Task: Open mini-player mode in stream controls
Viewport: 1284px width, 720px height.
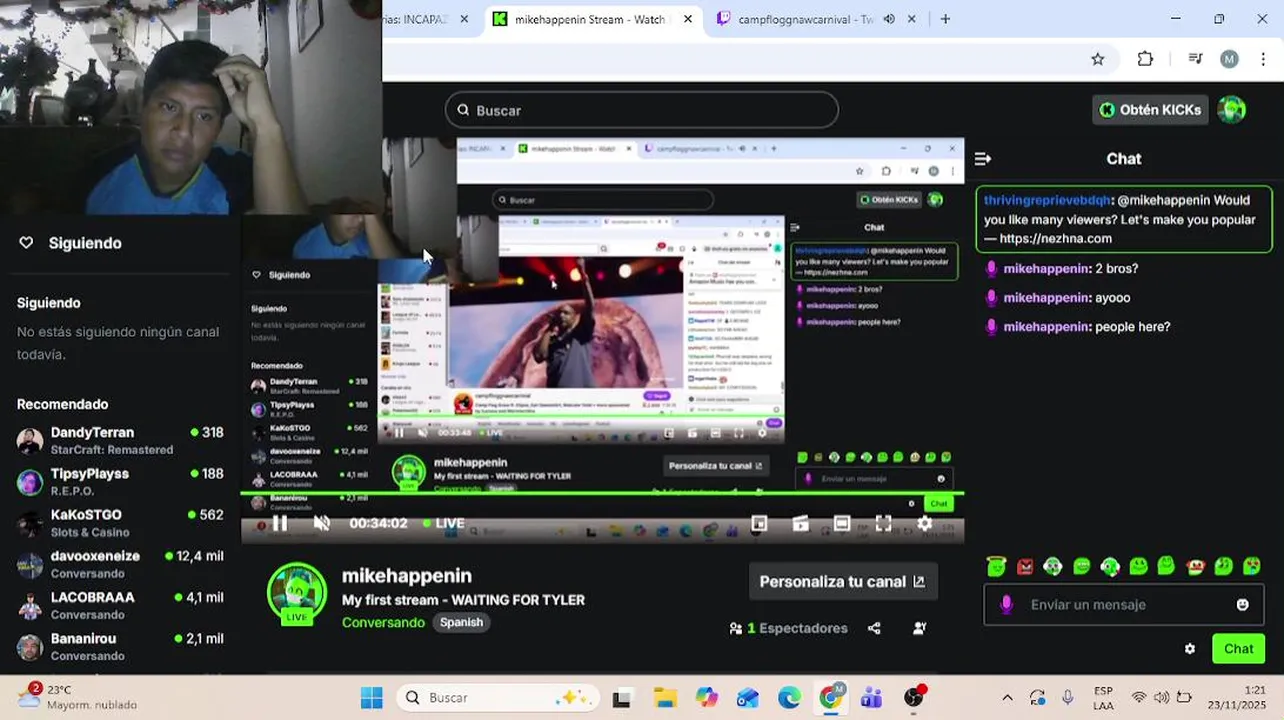Action: pos(759,523)
